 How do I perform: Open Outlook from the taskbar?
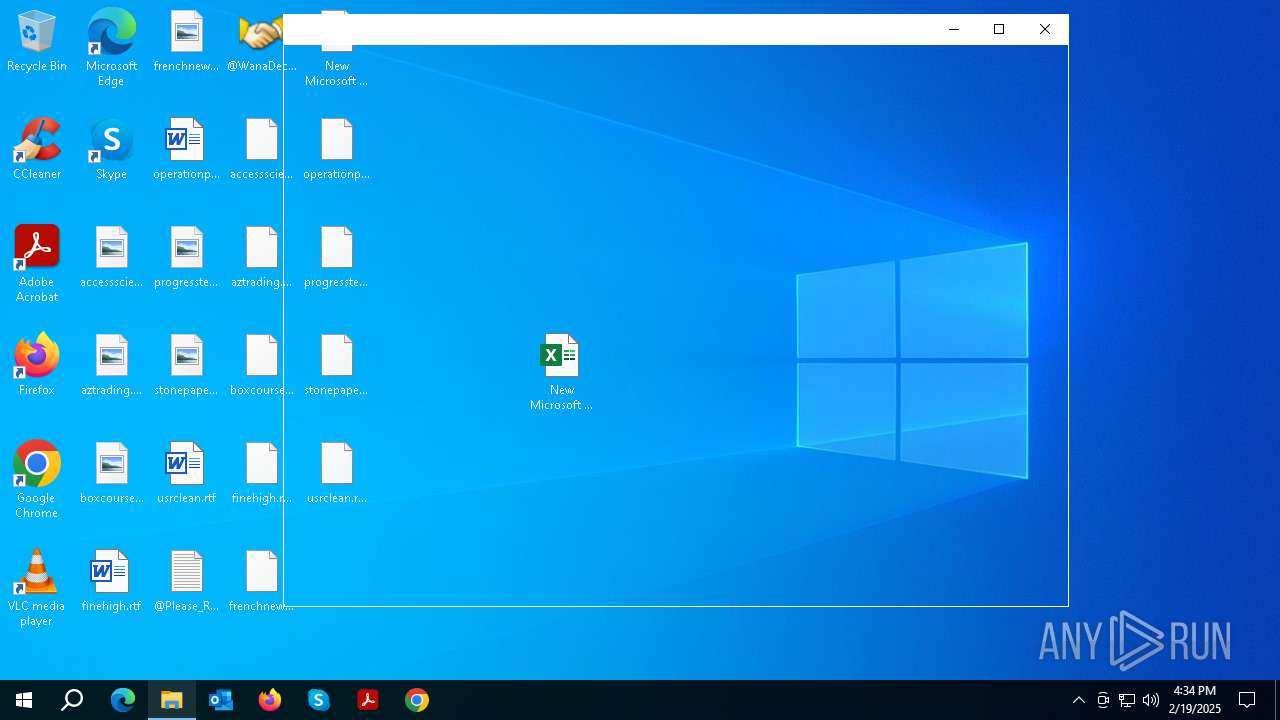(x=221, y=700)
